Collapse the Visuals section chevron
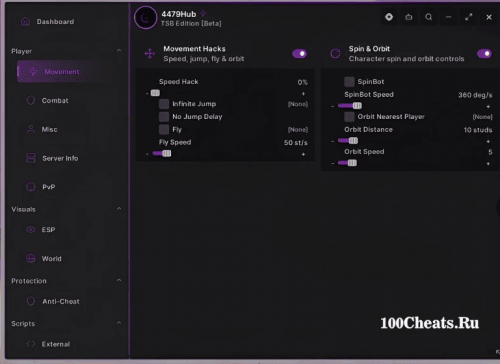Screen dimensions: 500x364 click(x=119, y=209)
